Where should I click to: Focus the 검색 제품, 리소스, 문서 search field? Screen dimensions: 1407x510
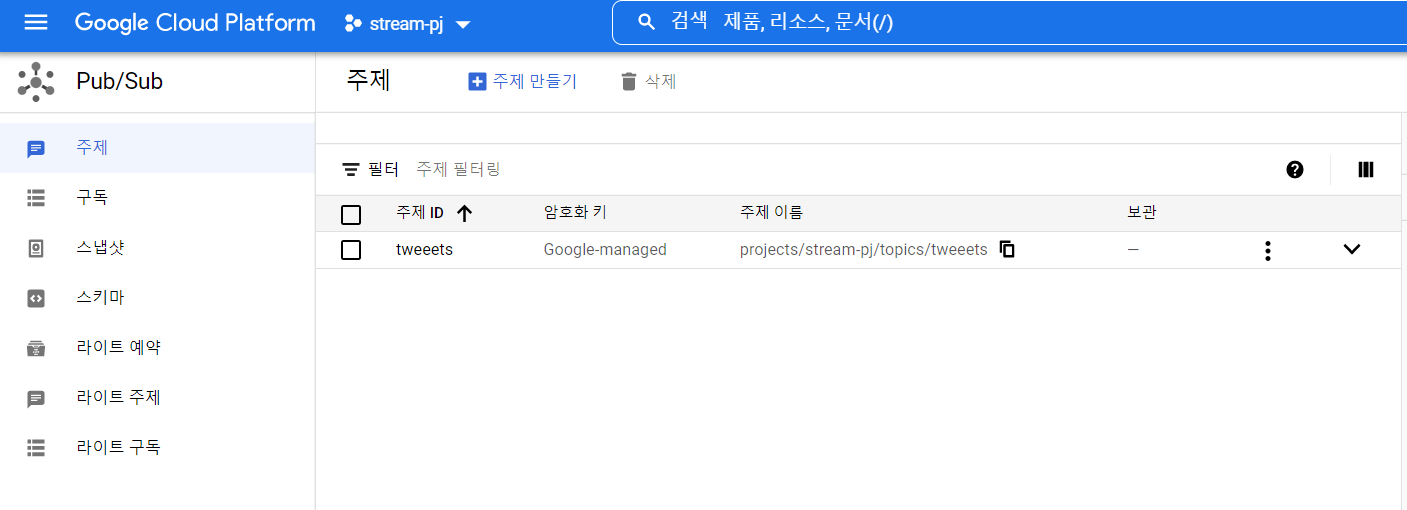(x=1009, y=22)
